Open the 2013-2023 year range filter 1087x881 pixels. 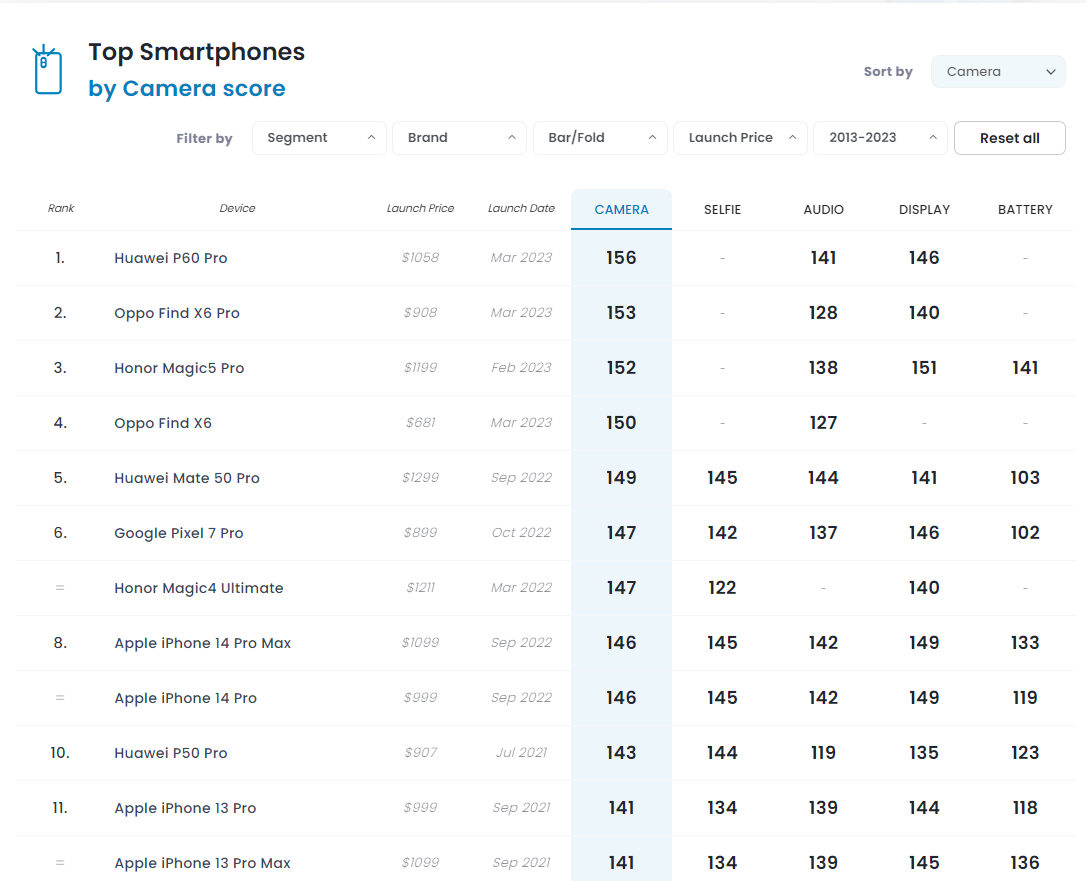(x=880, y=138)
